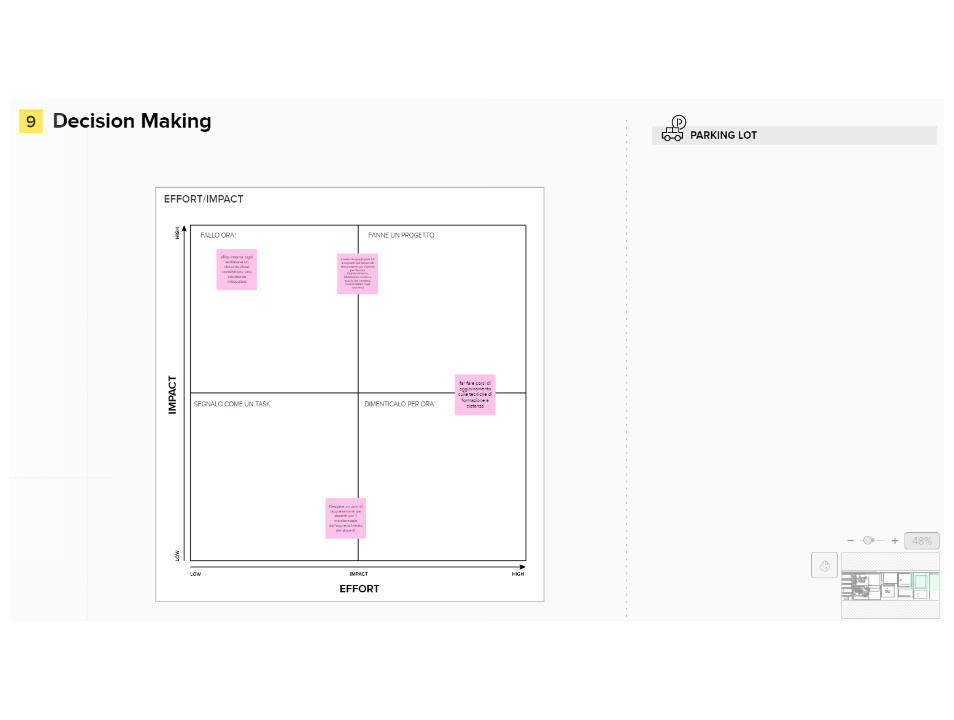Click the EFFORT/IMPACT title text

click(x=204, y=199)
